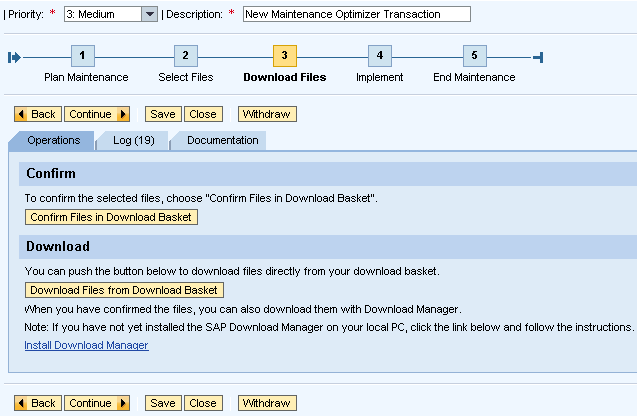Open the Install Download Manager link

[87, 345]
